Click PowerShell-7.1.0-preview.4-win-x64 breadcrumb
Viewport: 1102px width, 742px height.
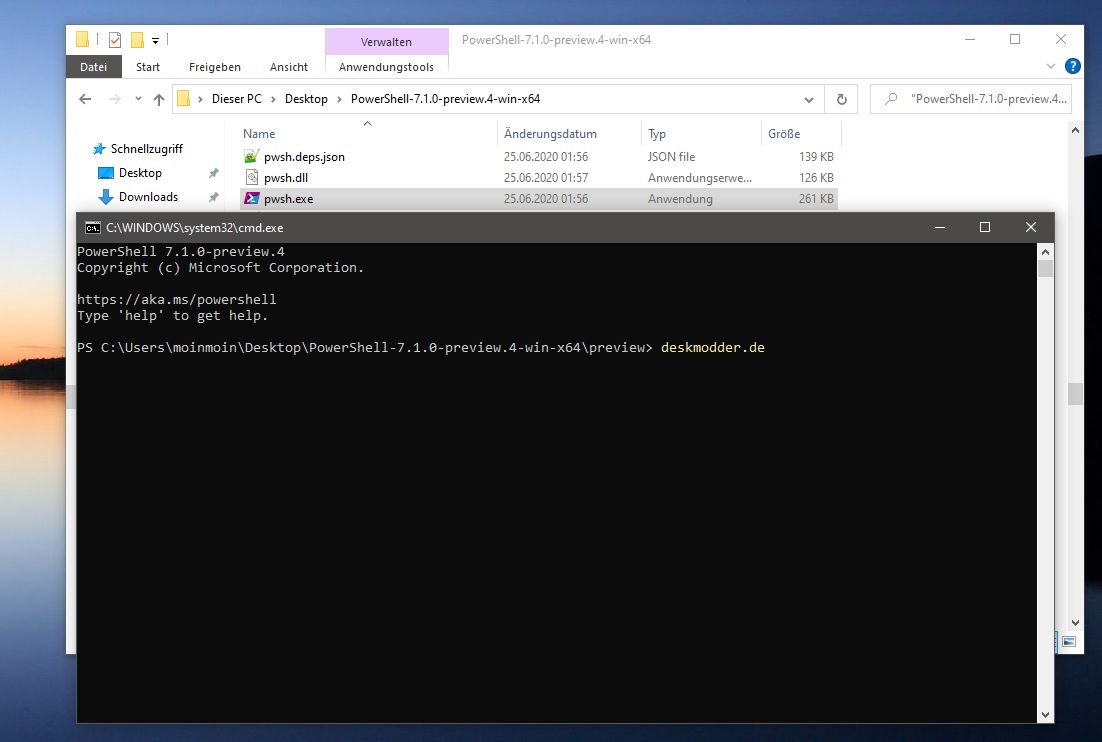(x=446, y=99)
